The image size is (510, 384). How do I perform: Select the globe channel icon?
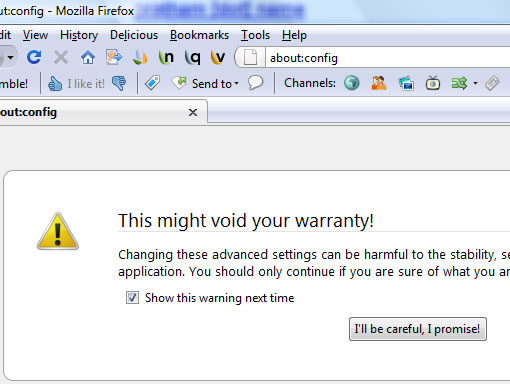click(351, 83)
